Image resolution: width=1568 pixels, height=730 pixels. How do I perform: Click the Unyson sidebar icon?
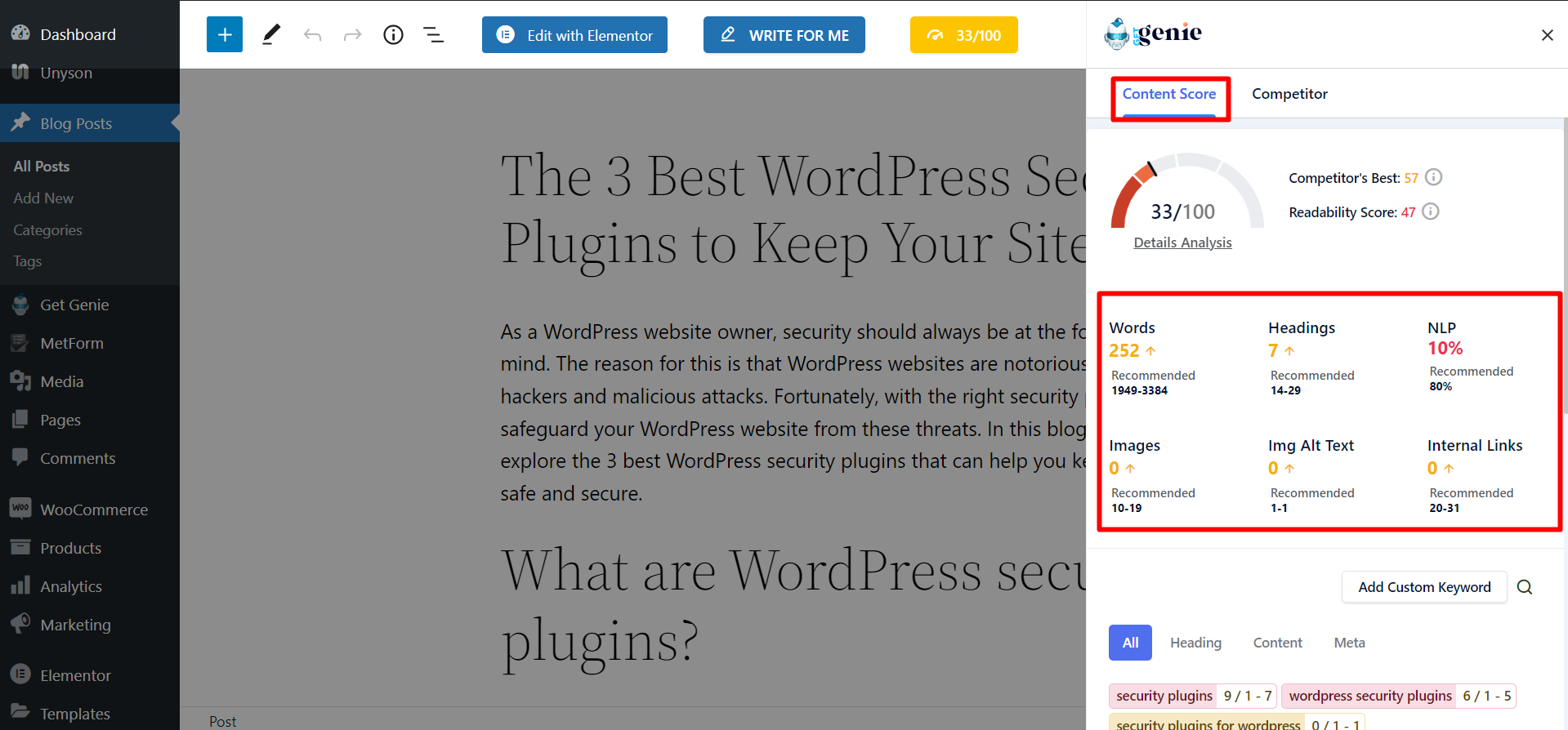point(20,71)
